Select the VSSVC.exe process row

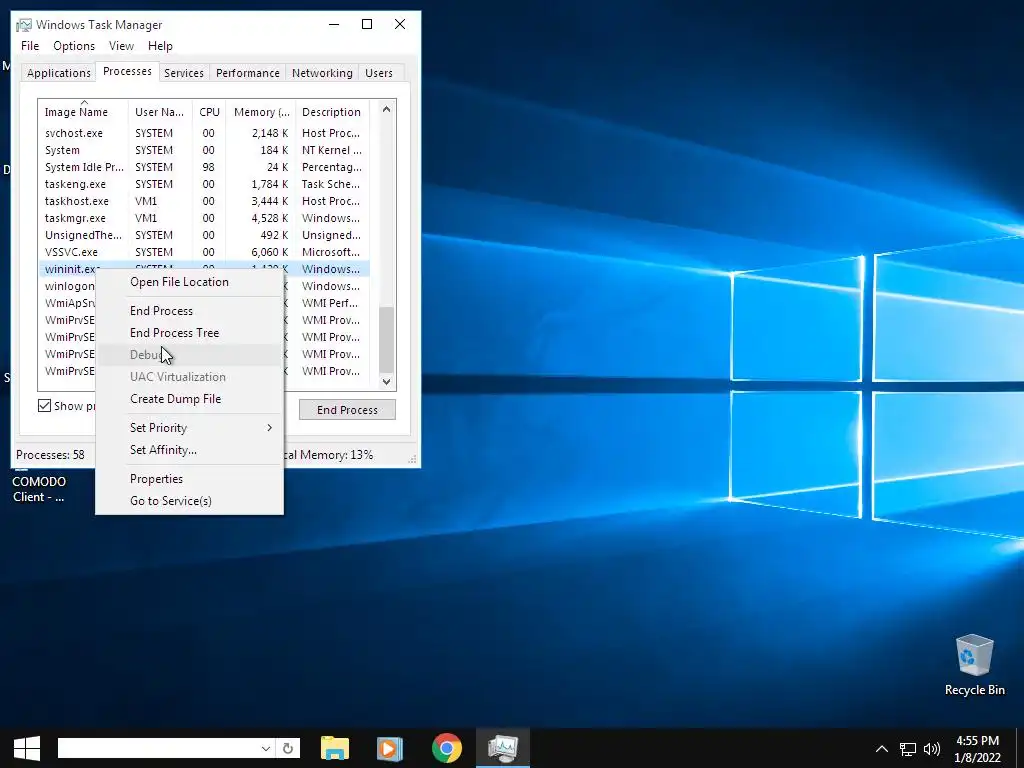click(x=204, y=252)
